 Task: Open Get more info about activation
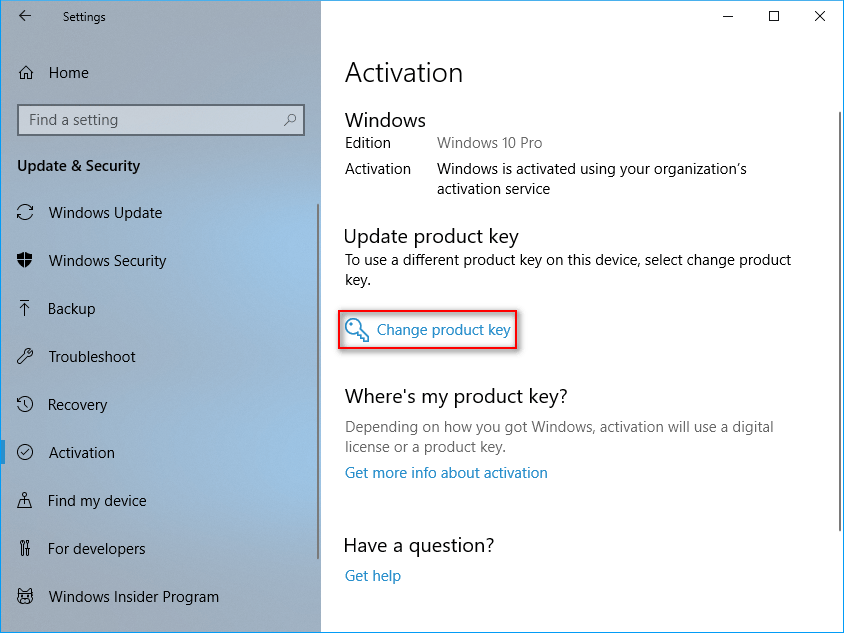point(446,472)
